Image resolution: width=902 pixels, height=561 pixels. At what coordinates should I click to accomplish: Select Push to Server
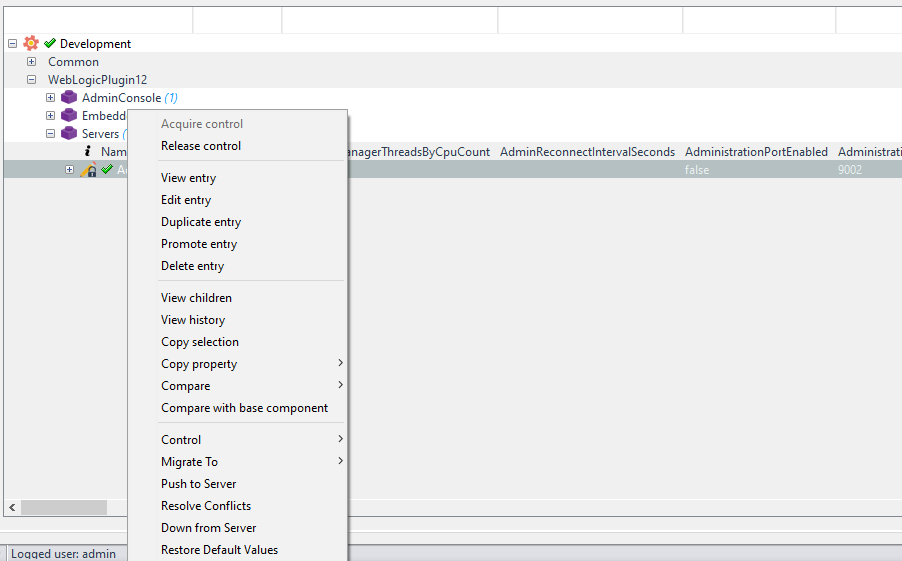(238, 483)
